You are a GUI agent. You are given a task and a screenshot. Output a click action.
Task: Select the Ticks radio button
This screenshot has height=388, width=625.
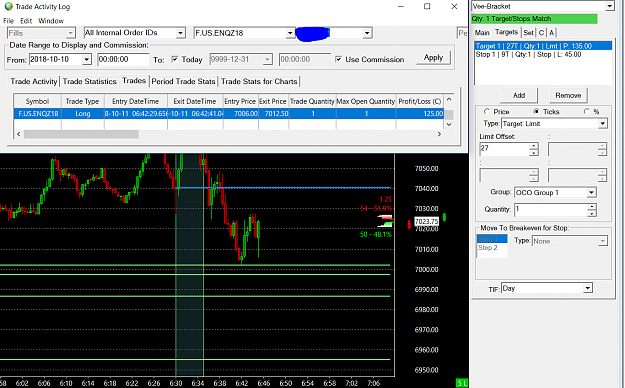pos(536,112)
